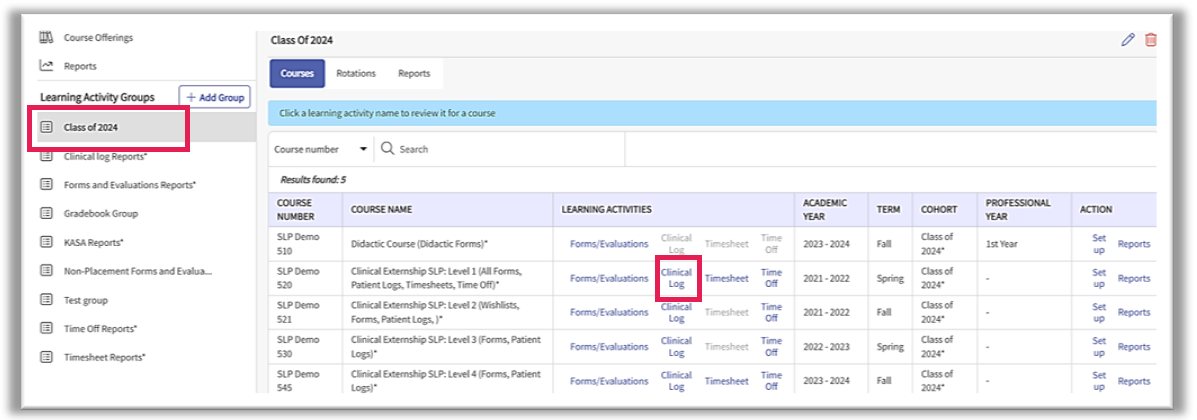Switch to the Rotations tab

point(357,73)
